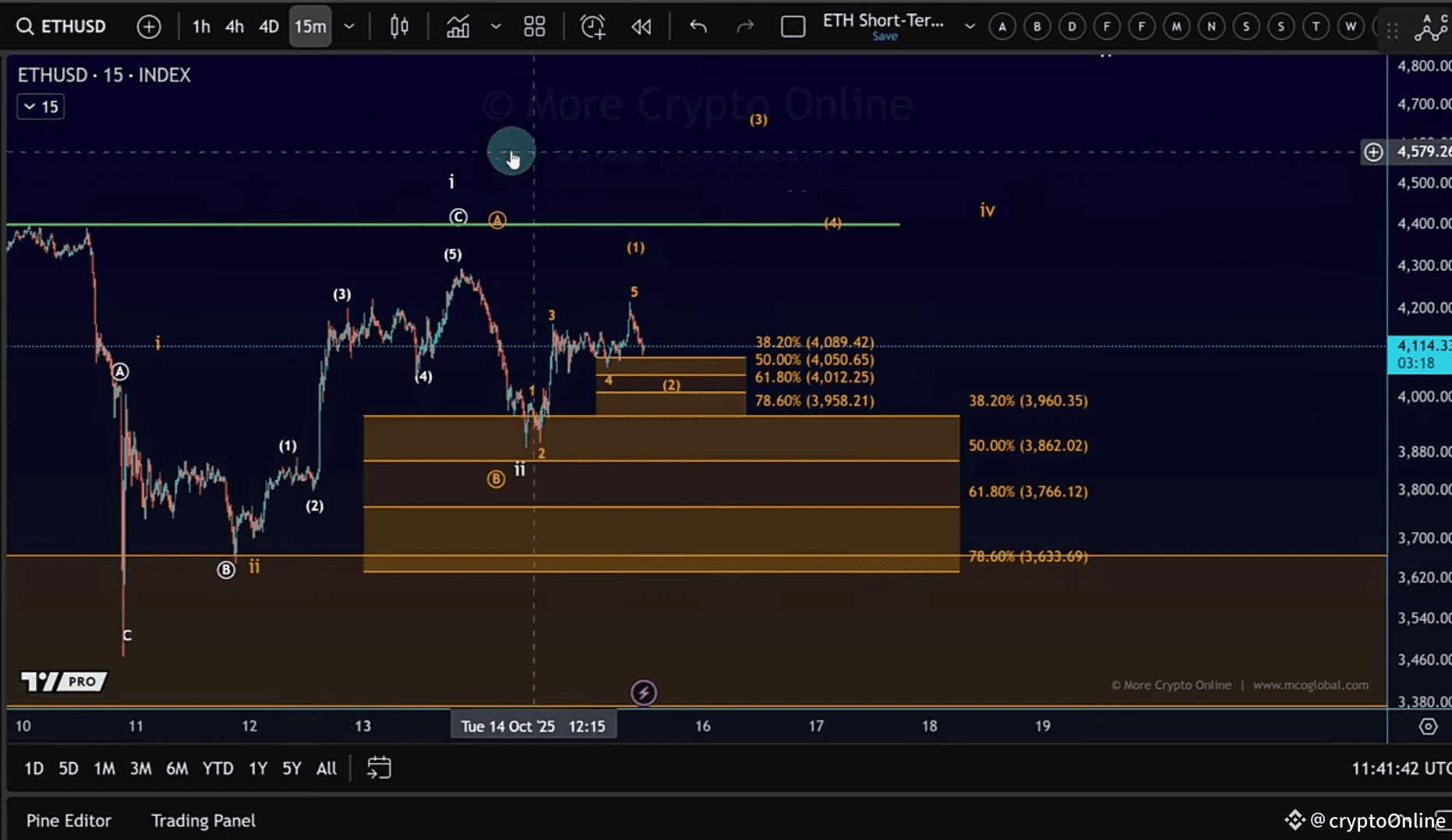Switch to the 4h timeframe

pos(235,26)
